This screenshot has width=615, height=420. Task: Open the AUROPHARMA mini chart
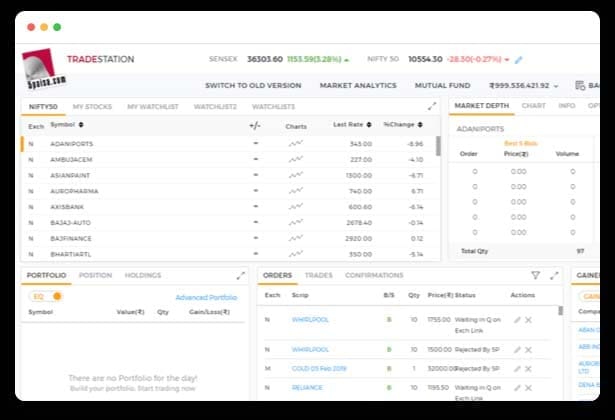tap(296, 191)
